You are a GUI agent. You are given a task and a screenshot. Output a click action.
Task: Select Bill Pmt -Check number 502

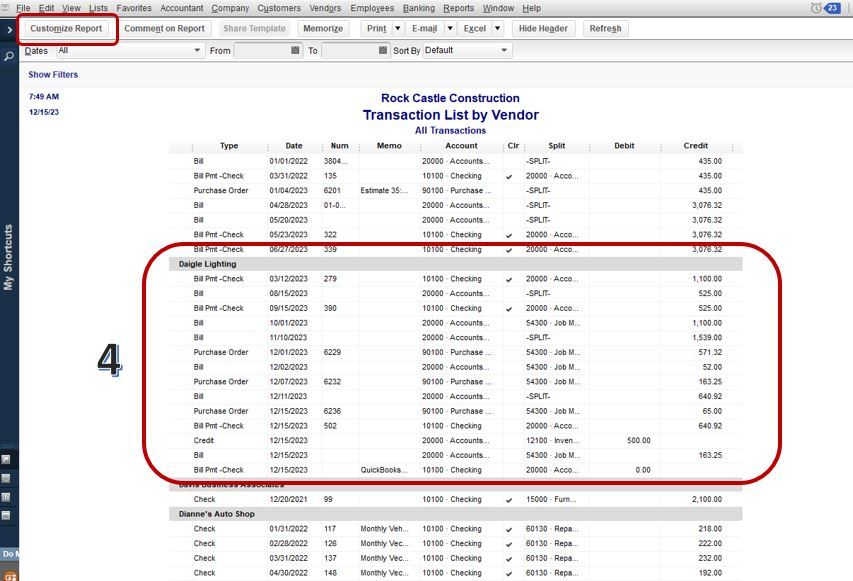pyautogui.click(x=455, y=425)
